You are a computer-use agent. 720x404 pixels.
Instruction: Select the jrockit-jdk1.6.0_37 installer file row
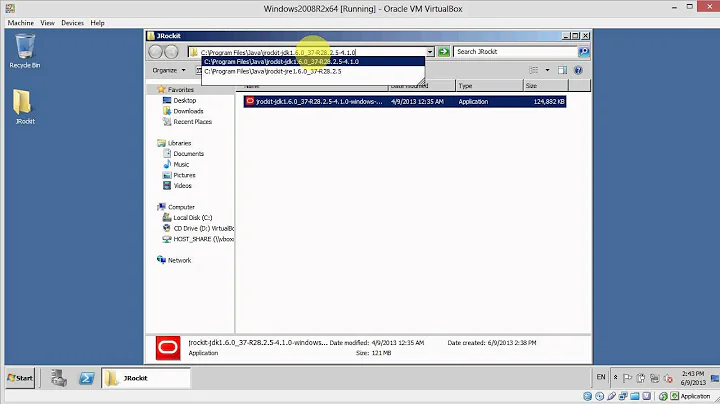pyautogui.click(x=405, y=101)
